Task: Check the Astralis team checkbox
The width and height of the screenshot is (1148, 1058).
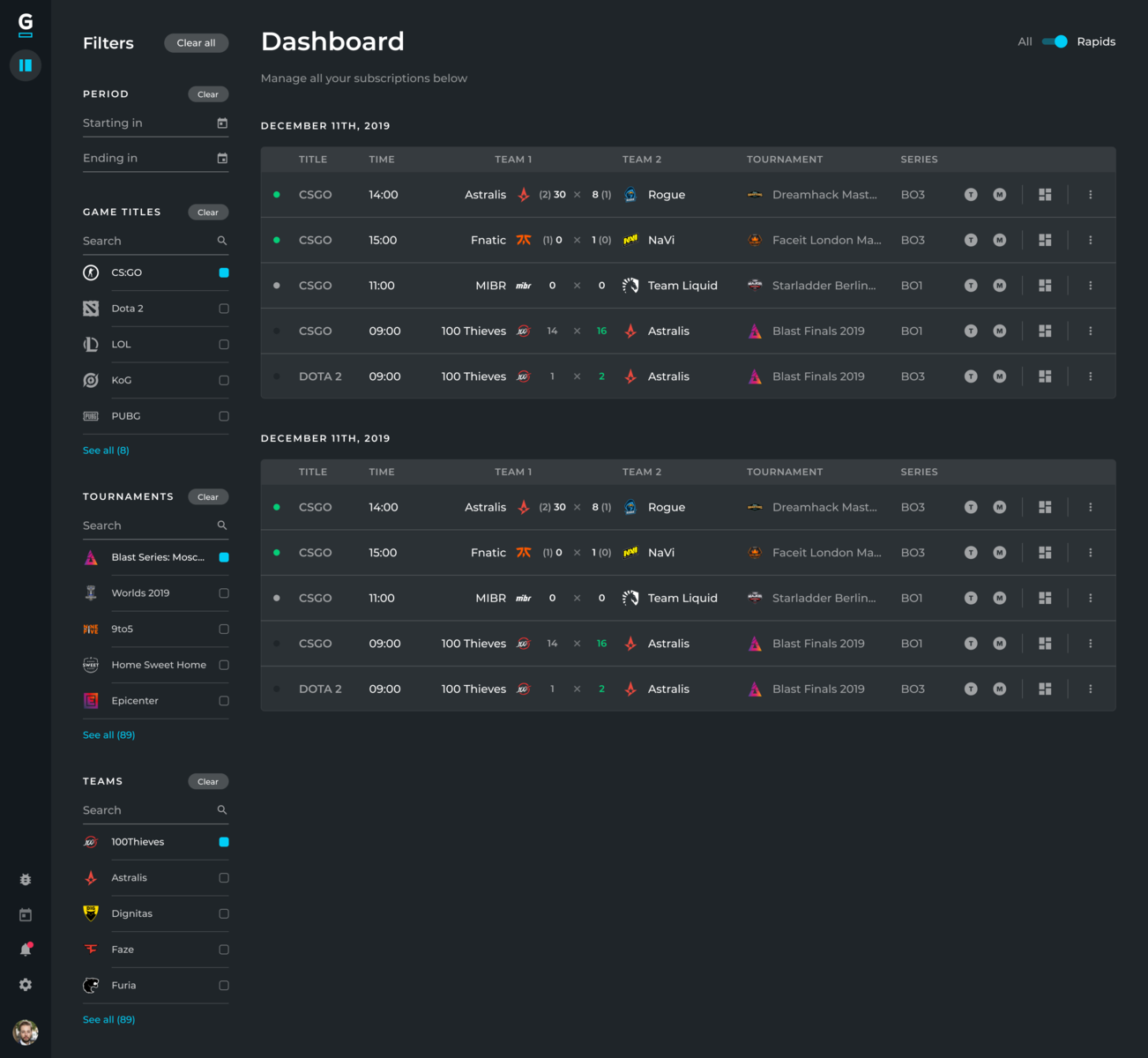Action: 223,877
